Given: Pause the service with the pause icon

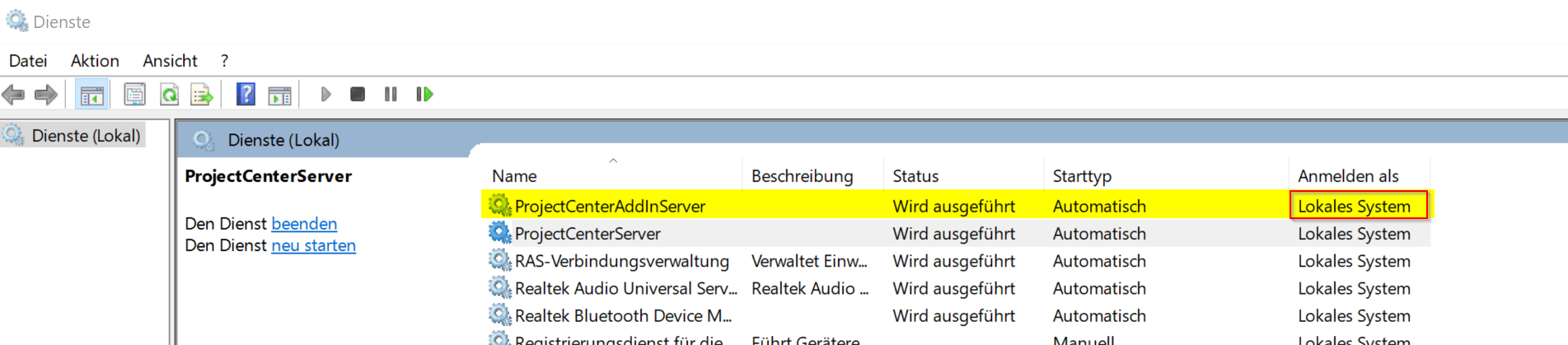Looking at the screenshot, I should tap(391, 95).
